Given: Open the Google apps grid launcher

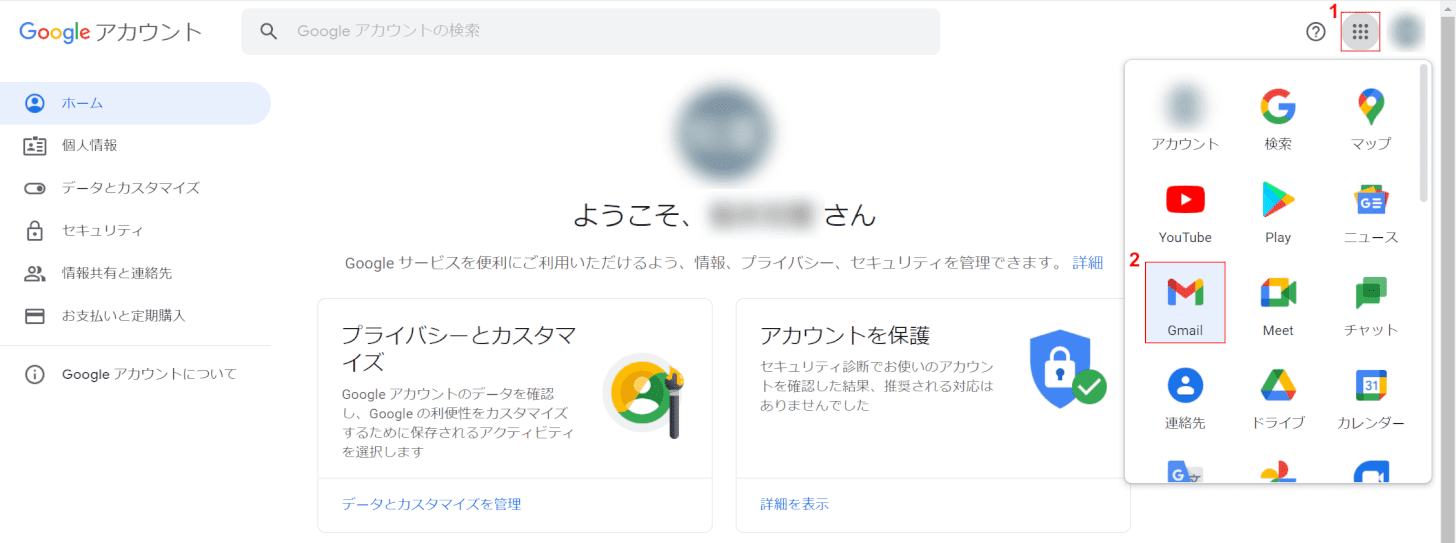Looking at the screenshot, I should pos(1360,32).
